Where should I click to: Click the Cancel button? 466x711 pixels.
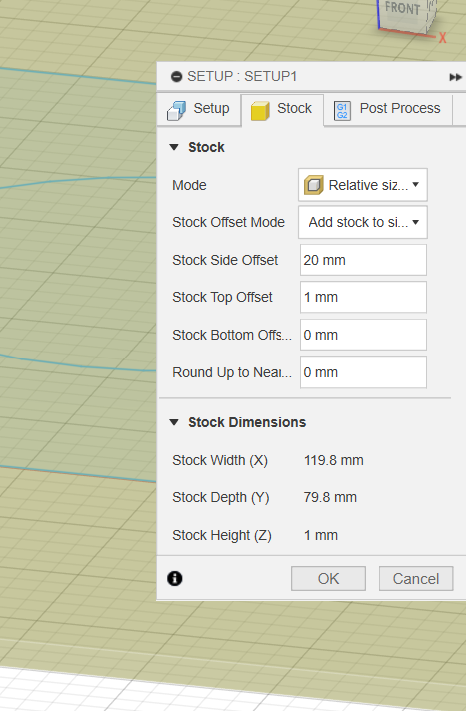point(416,579)
